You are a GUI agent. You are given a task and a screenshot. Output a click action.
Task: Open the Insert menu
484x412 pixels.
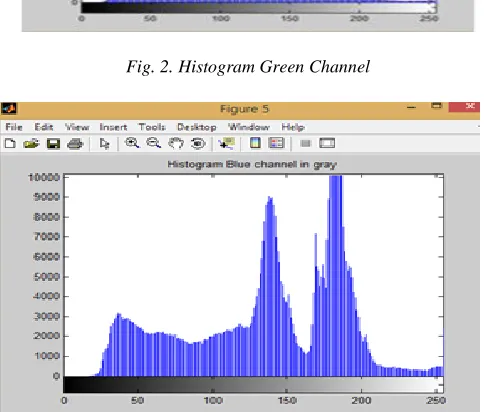(x=113, y=127)
